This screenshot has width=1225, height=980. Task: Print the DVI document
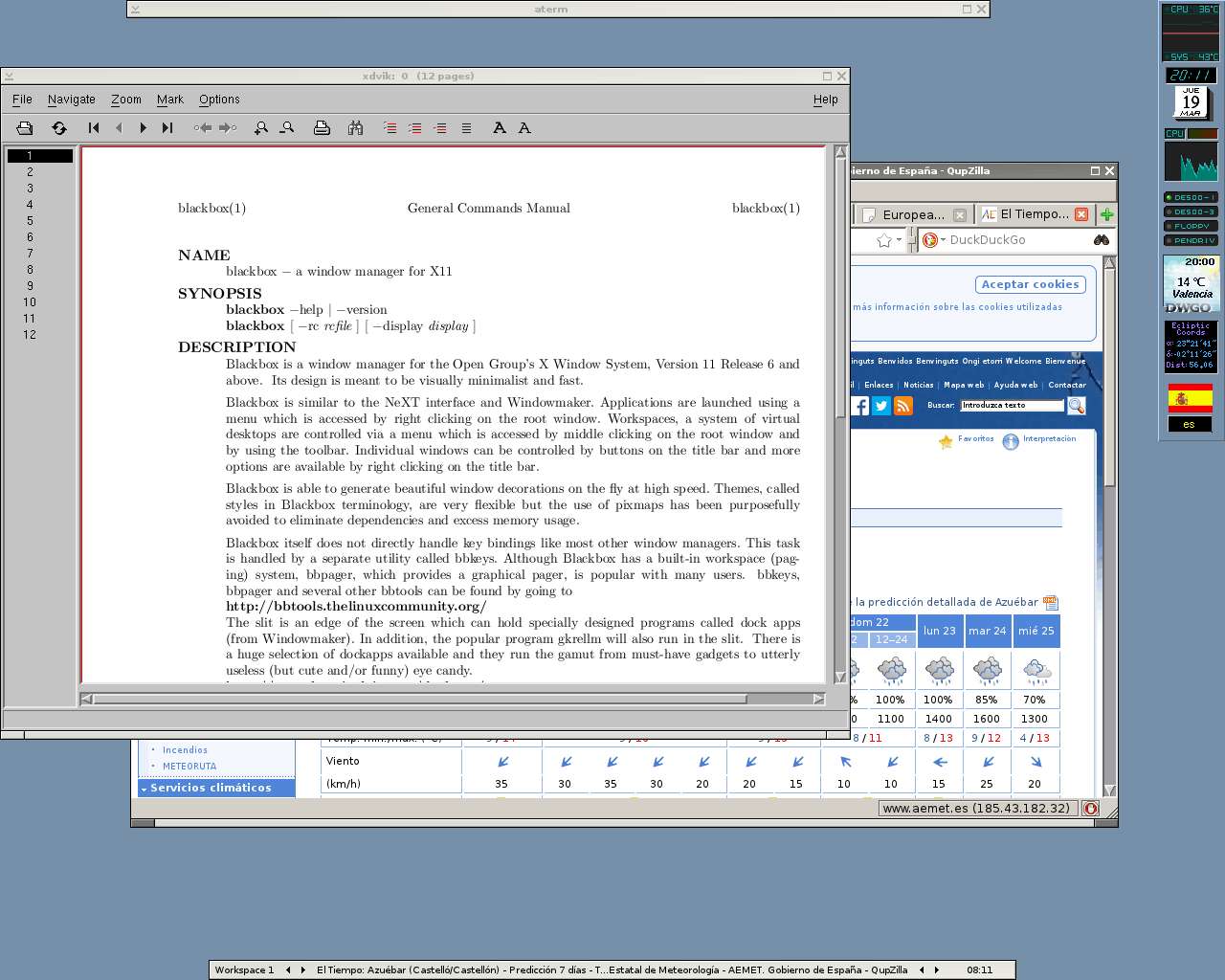322,127
